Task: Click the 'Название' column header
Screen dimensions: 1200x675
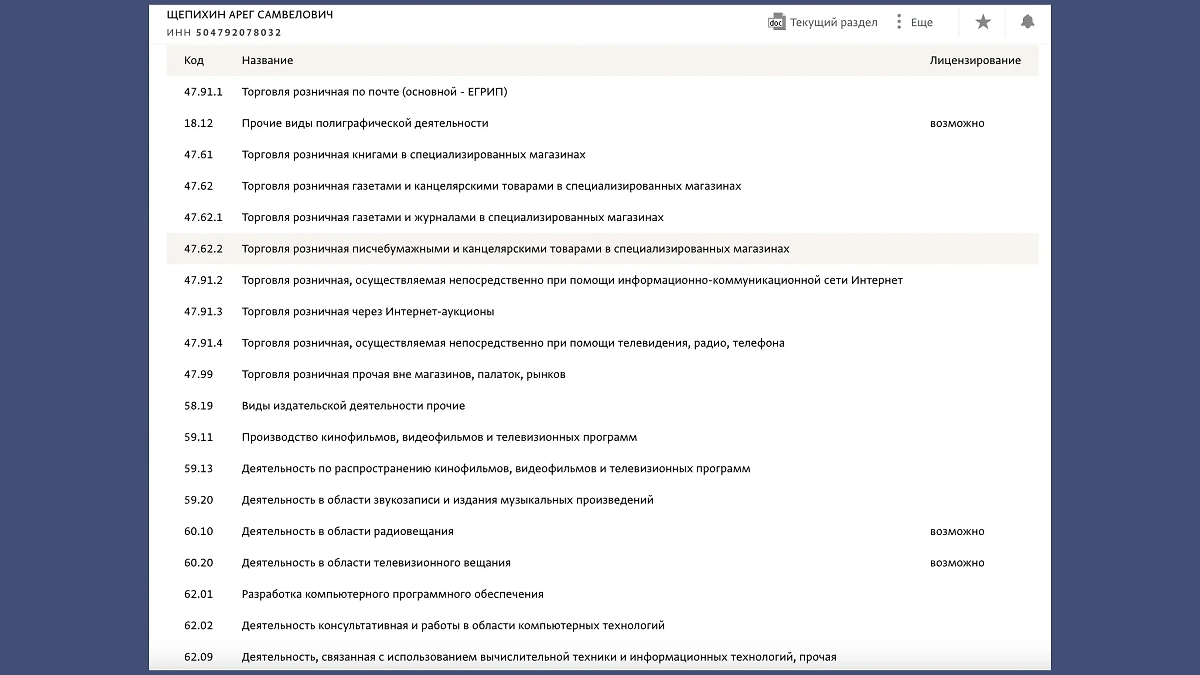Action: [x=267, y=60]
